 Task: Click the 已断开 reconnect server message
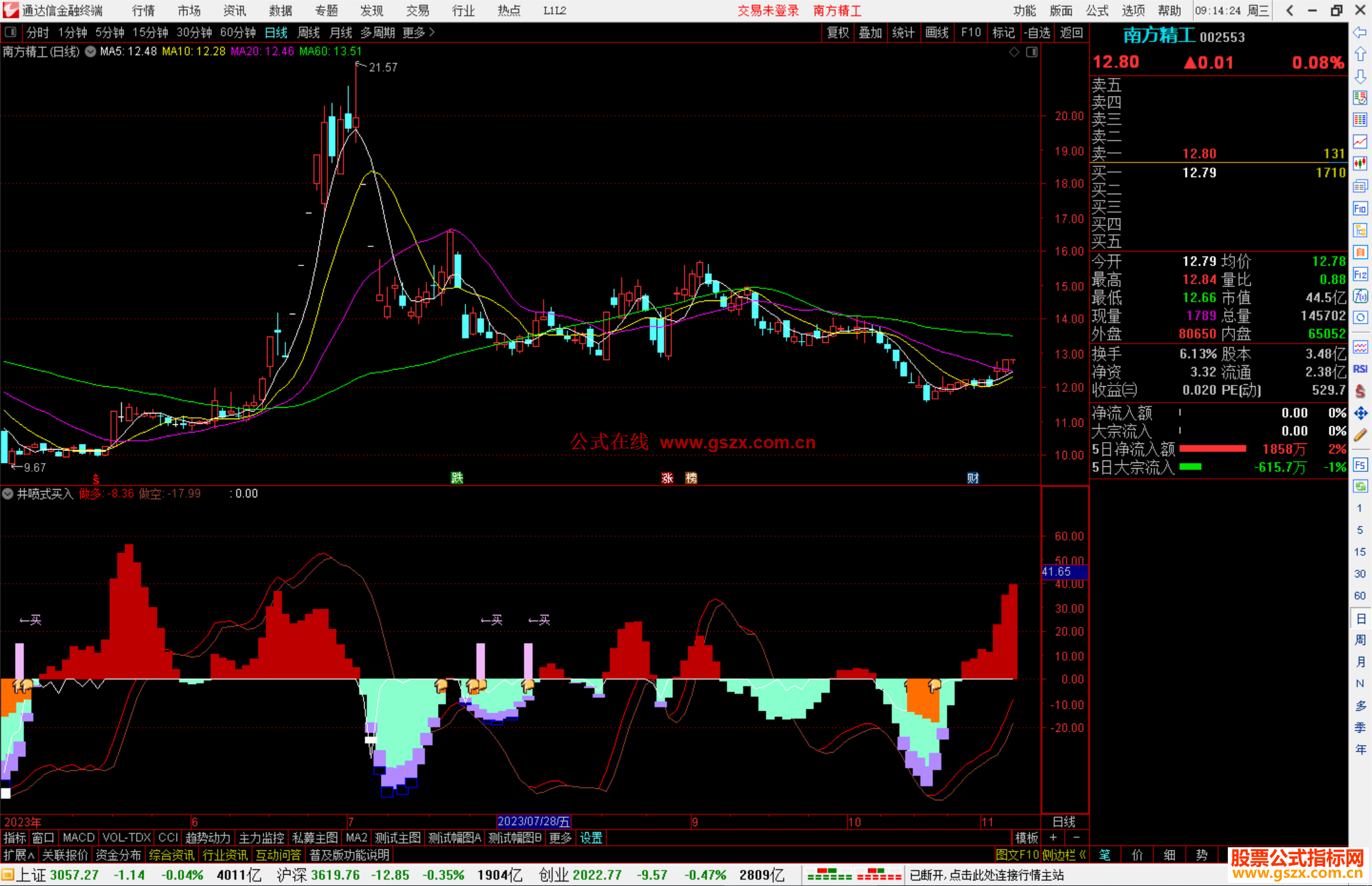pos(986,875)
